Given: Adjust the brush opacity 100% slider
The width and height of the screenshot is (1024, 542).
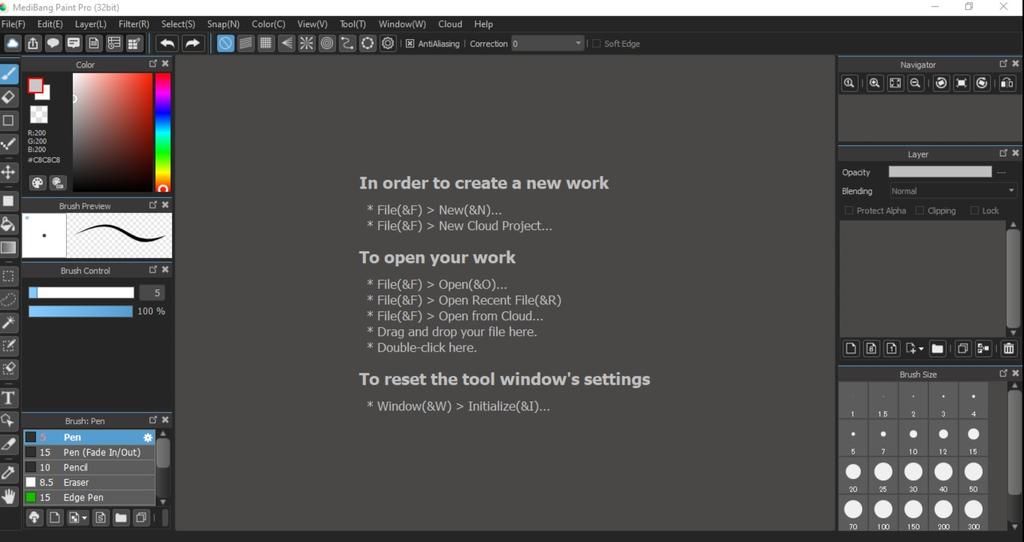Looking at the screenshot, I should (81, 311).
